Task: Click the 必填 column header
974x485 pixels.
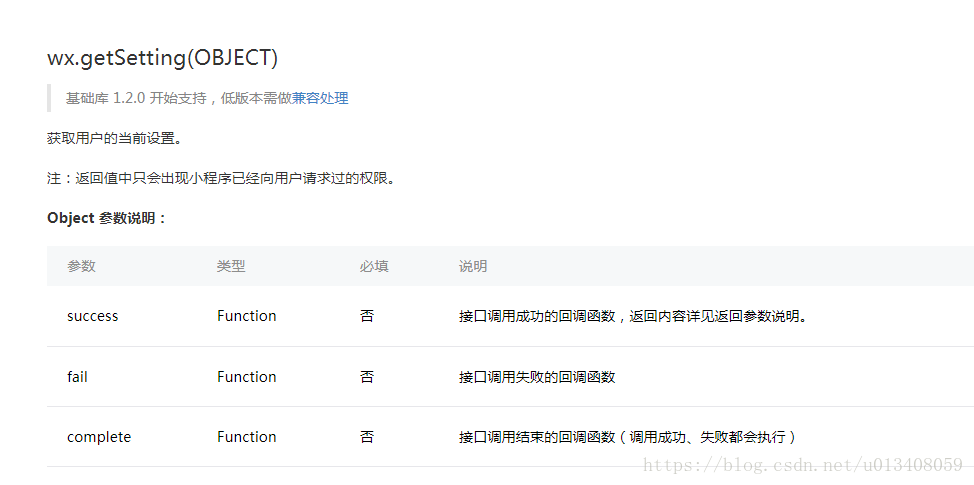Action: tap(374, 266)
